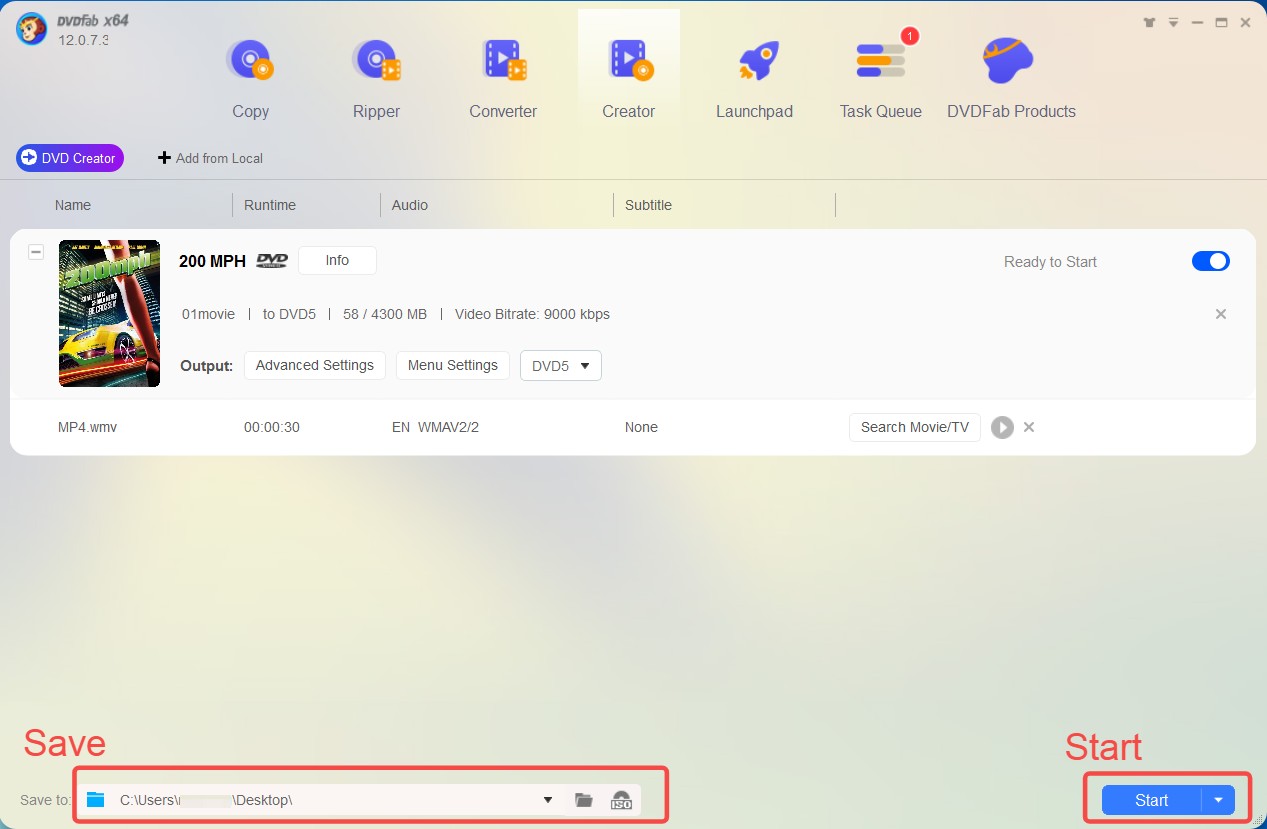This screenshot has width=1267, height=829.
Task: Play preview of MP4.wmv
Action: point(1002,428)
